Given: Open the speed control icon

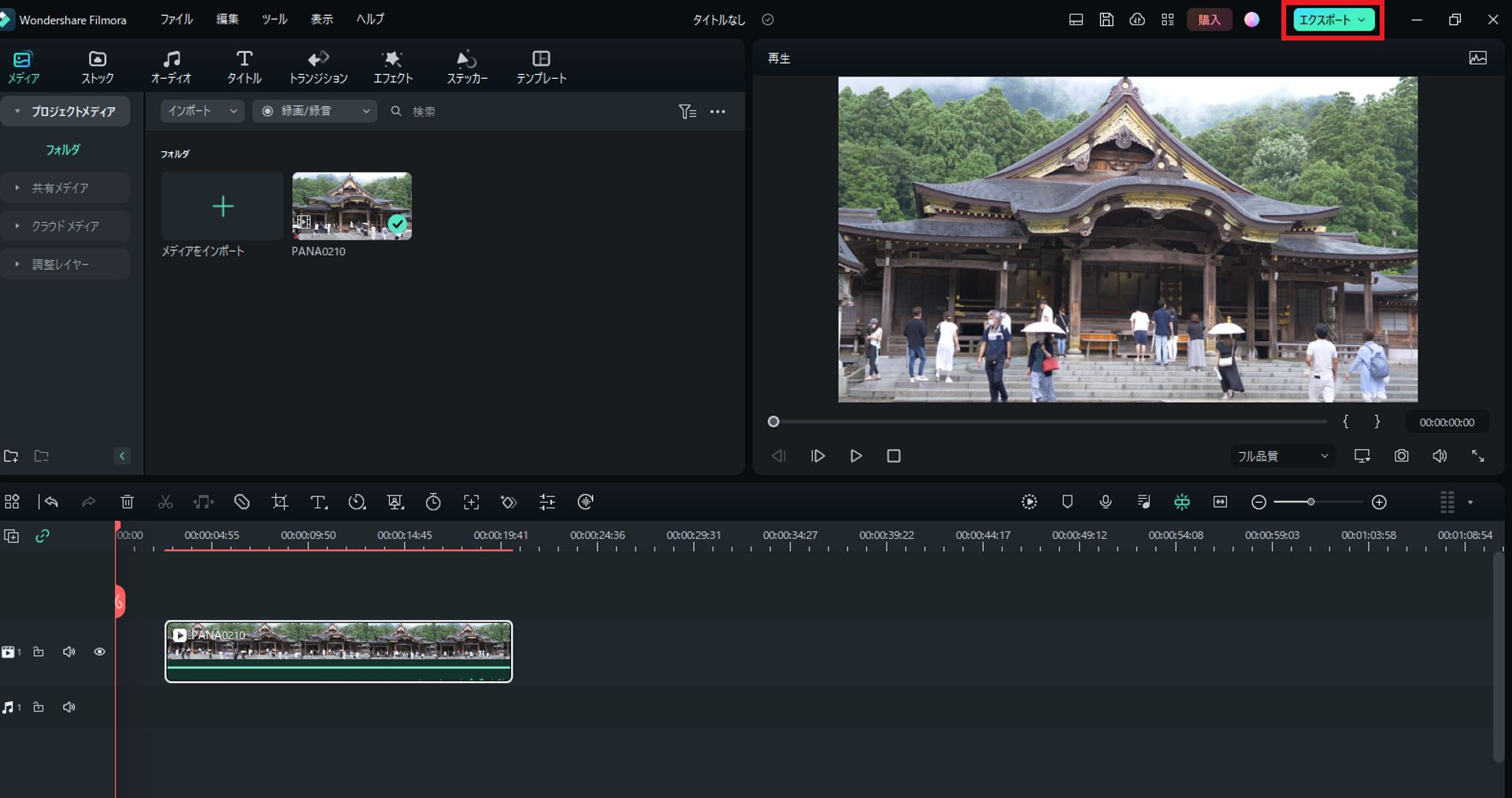Looking at the screenshot, I should pyautogui.click(x=357, y=502).
